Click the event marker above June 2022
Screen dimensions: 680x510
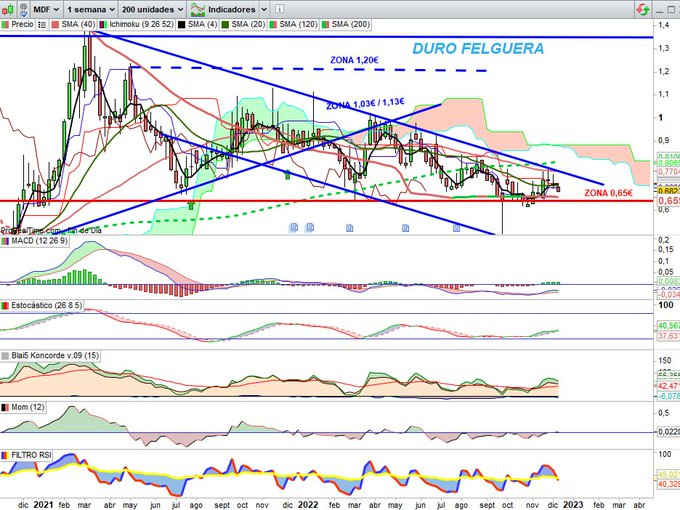point(405,228)
